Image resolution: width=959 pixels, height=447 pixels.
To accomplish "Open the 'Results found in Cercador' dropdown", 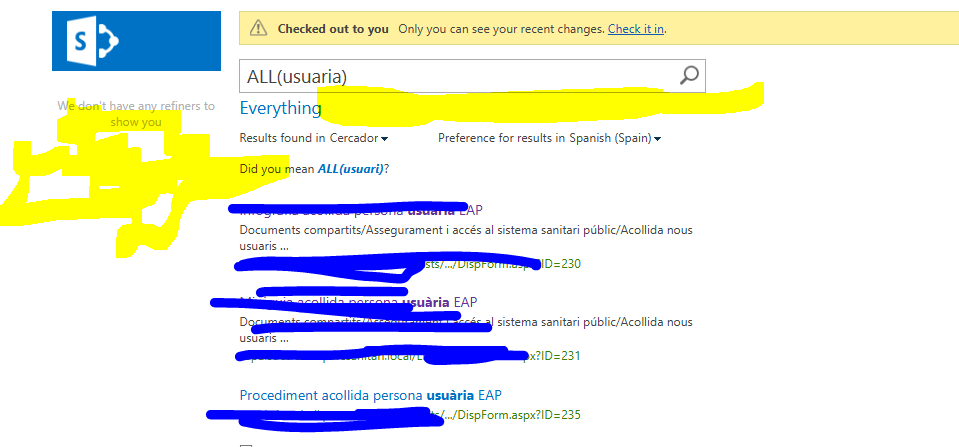I will coord(314,138).
